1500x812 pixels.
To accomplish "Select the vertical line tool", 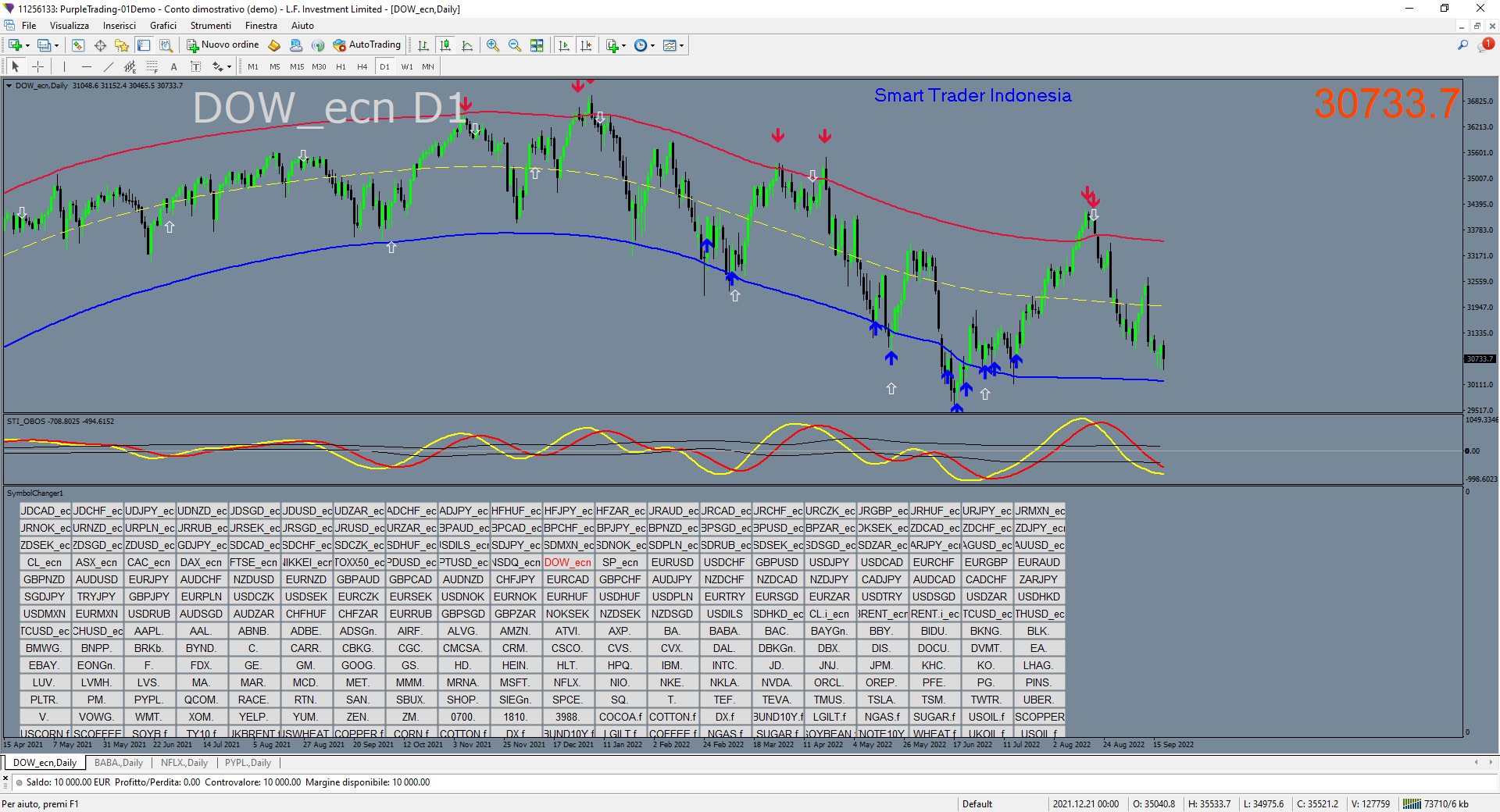I will click(64, 66).
